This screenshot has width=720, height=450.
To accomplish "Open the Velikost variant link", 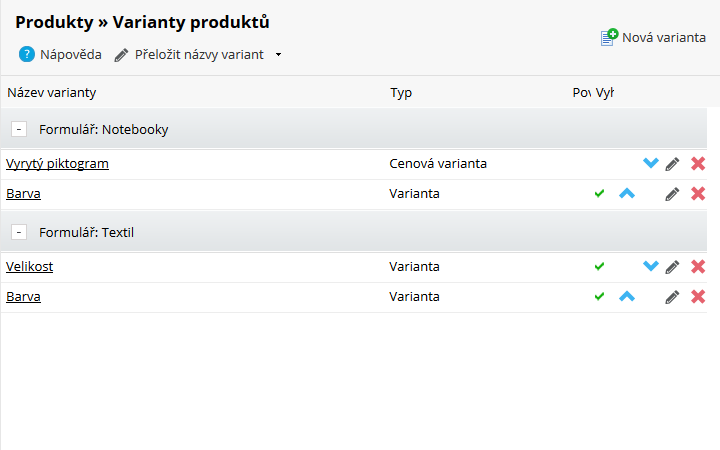I will coord(29,266).
